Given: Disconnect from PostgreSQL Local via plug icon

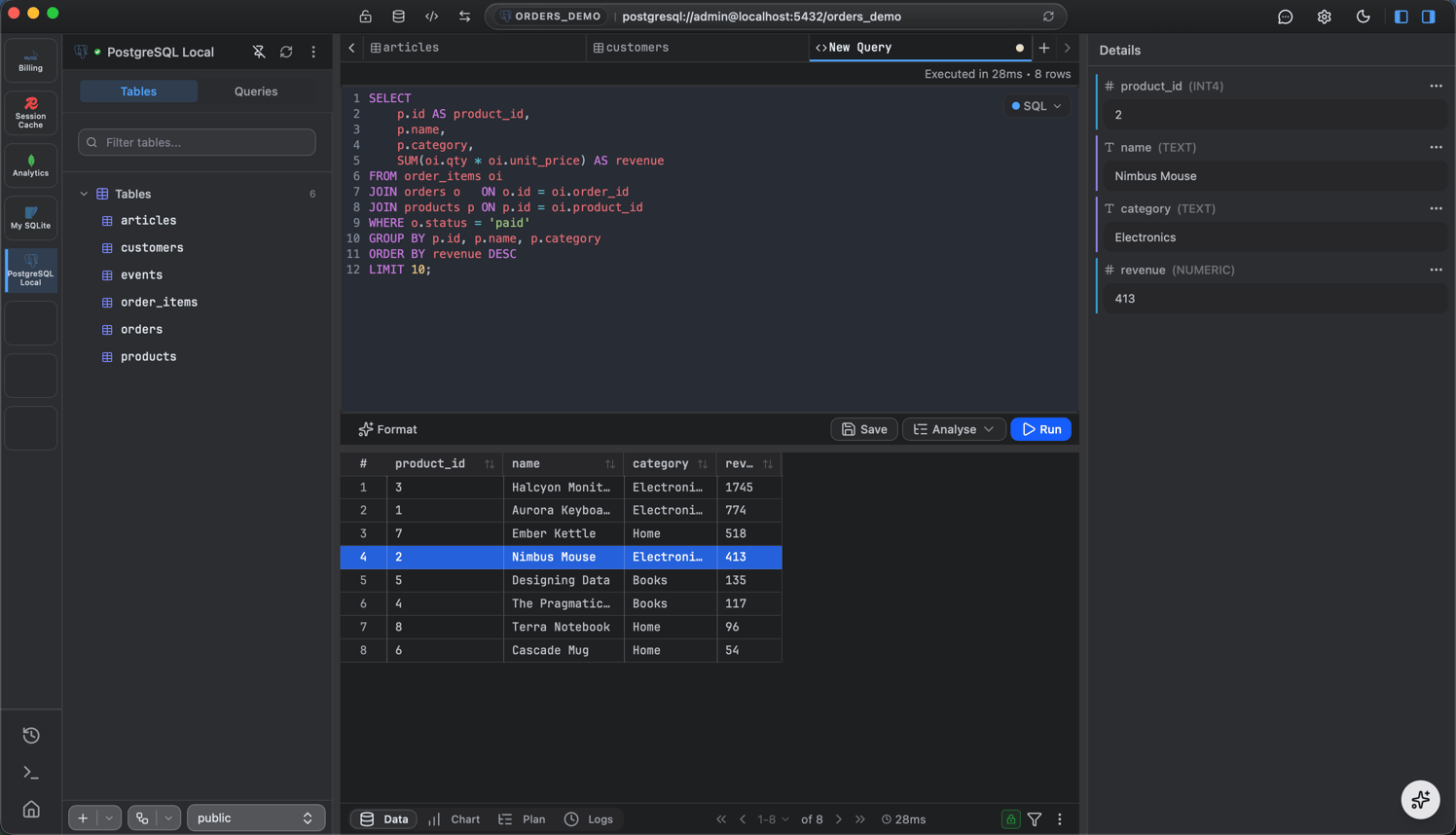Looking at the screenshot, I should pos(259,53).
